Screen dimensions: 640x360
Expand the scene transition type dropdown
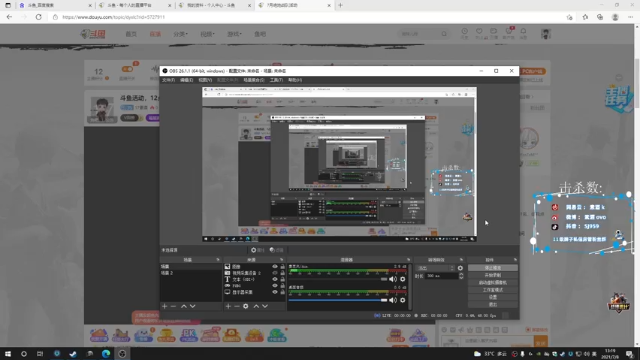[436, 268]
